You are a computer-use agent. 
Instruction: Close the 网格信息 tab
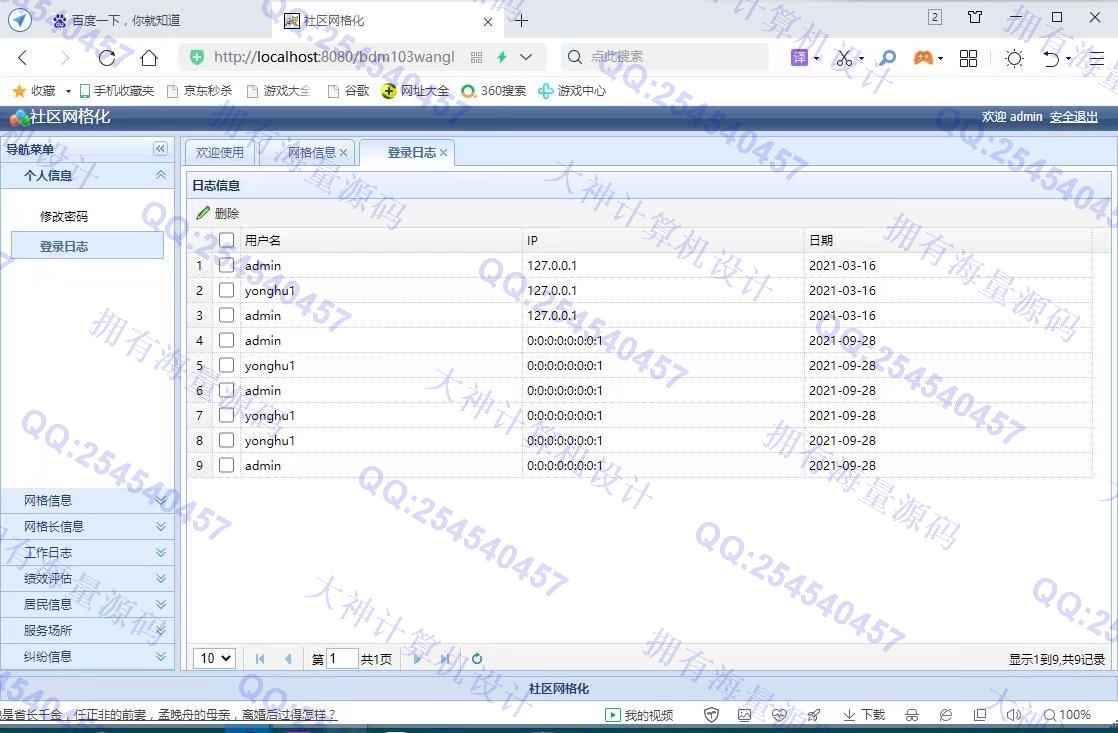344,153
